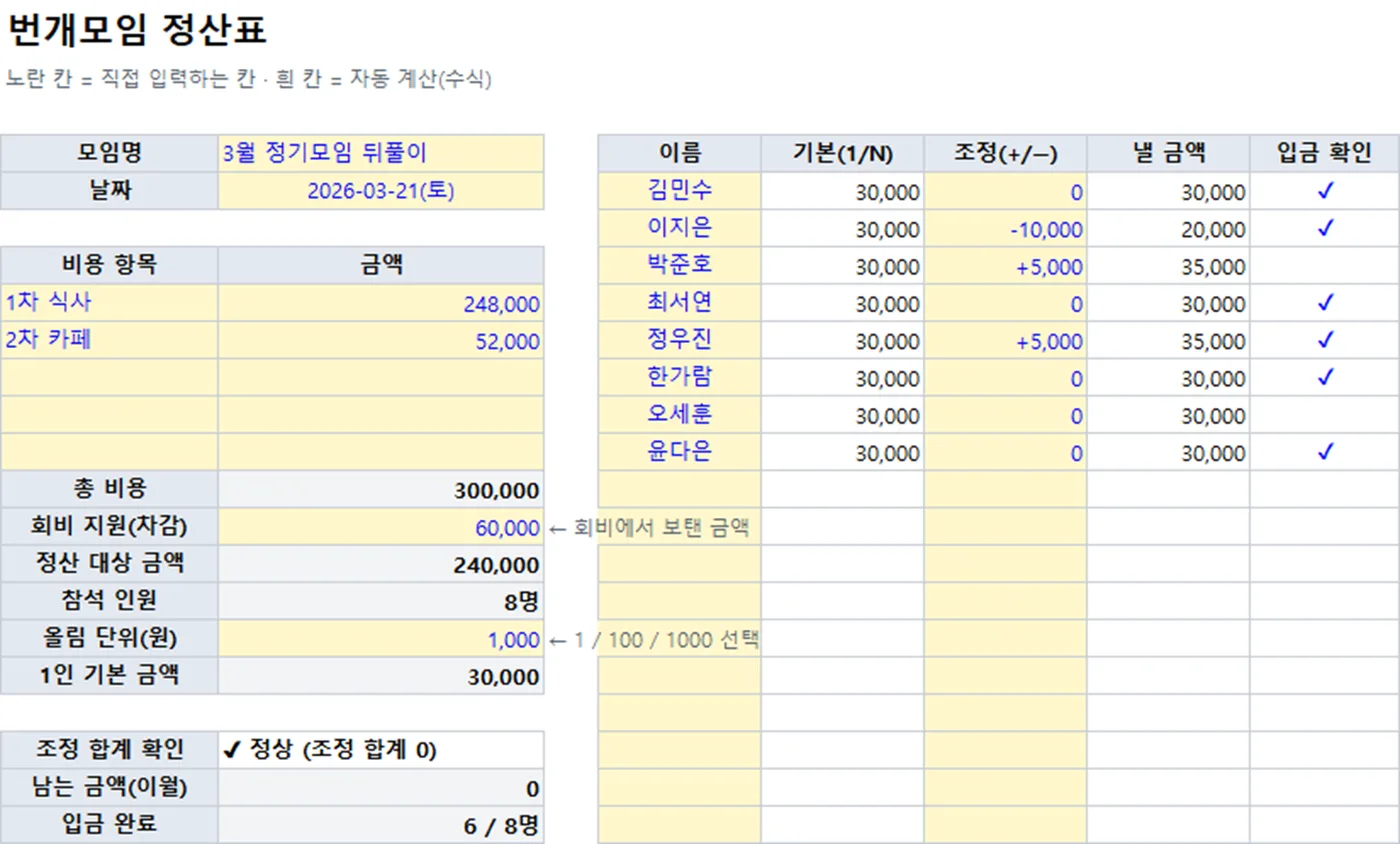
Task: Click the 기본(1/N) column header
Action: (x=843, y=154)
